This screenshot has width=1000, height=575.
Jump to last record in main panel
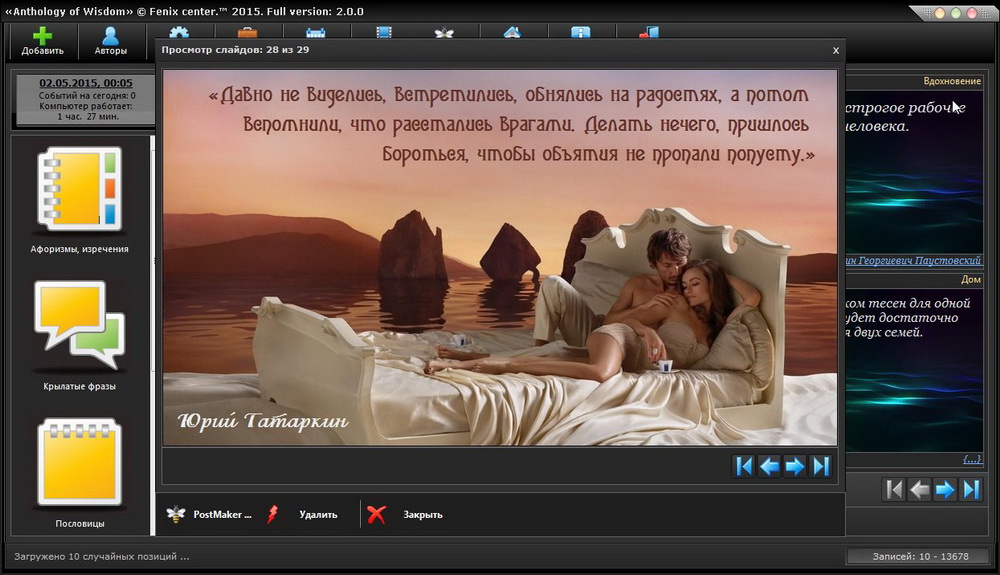pos(971,490)
